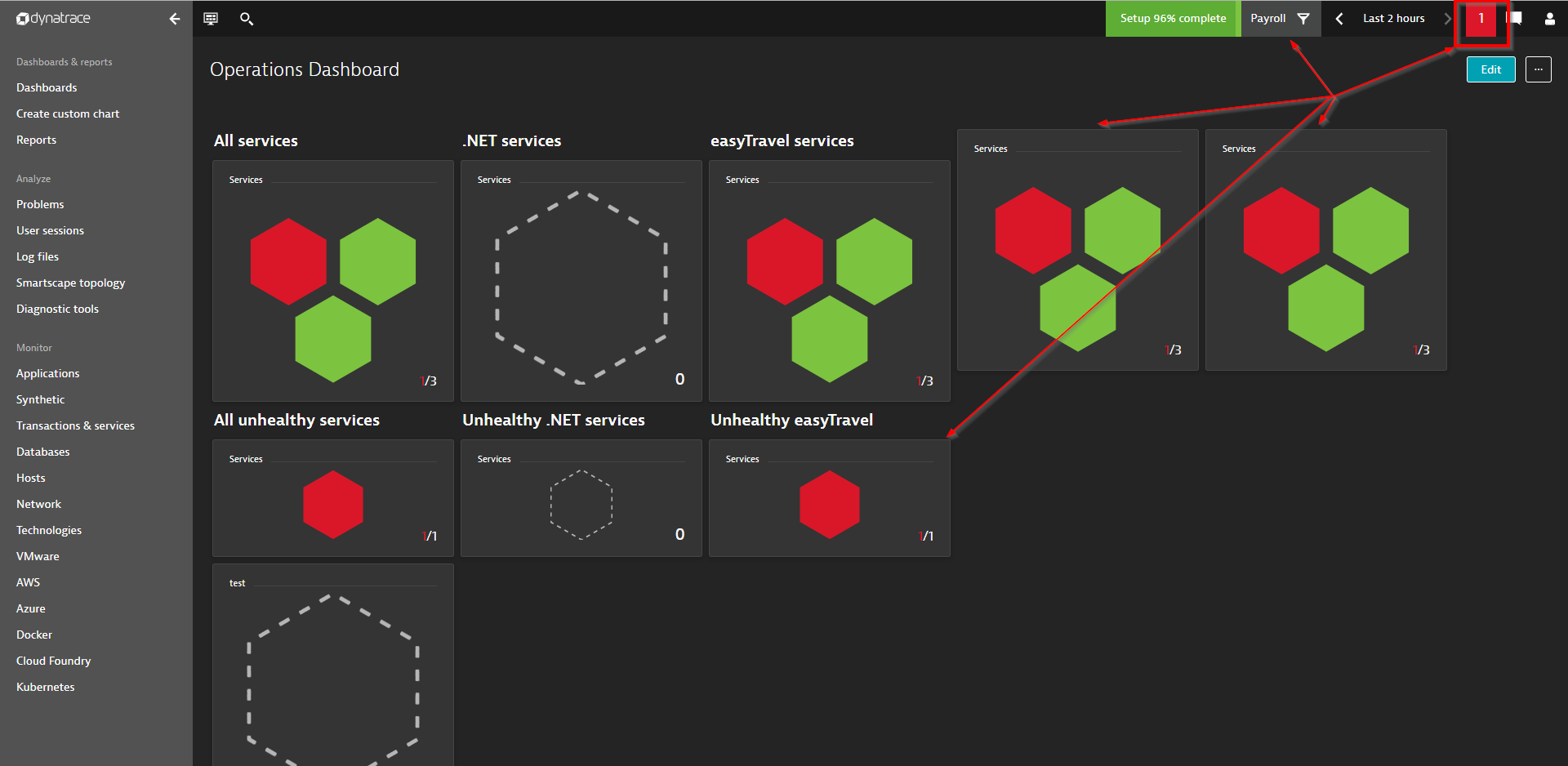Open Databases in sidebar
The height and width of the screenshot is (766, 1568).
[43, 452]
